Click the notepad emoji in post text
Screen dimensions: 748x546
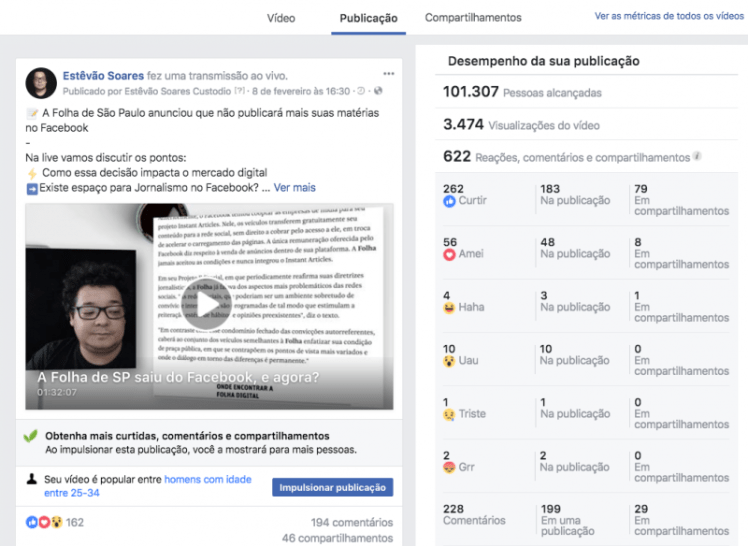pos(32,113)
